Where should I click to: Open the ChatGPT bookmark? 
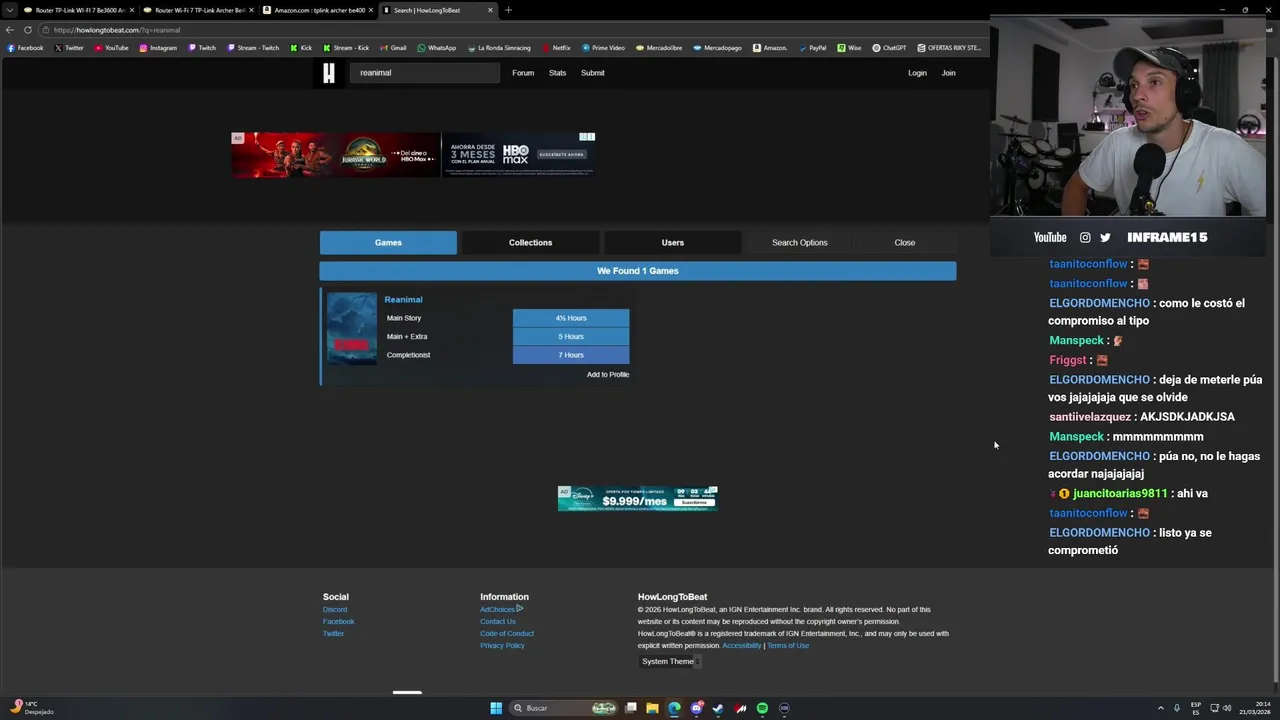coord(889,48)
